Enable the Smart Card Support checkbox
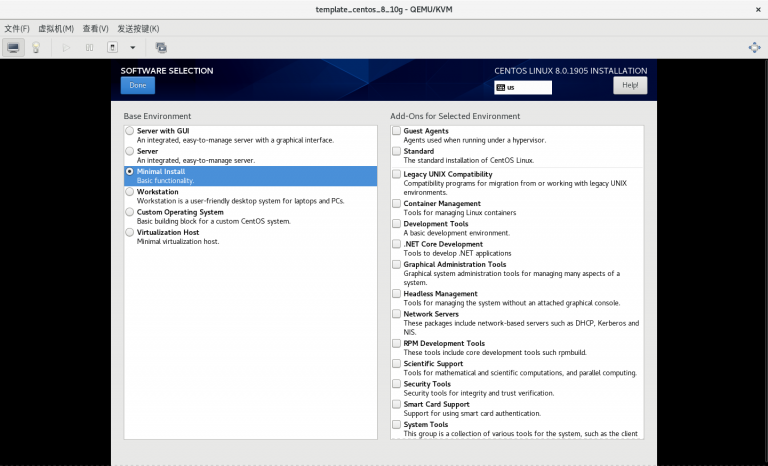Screen dimensions: 768x466 pyautogui.click(x=396, y=404)
